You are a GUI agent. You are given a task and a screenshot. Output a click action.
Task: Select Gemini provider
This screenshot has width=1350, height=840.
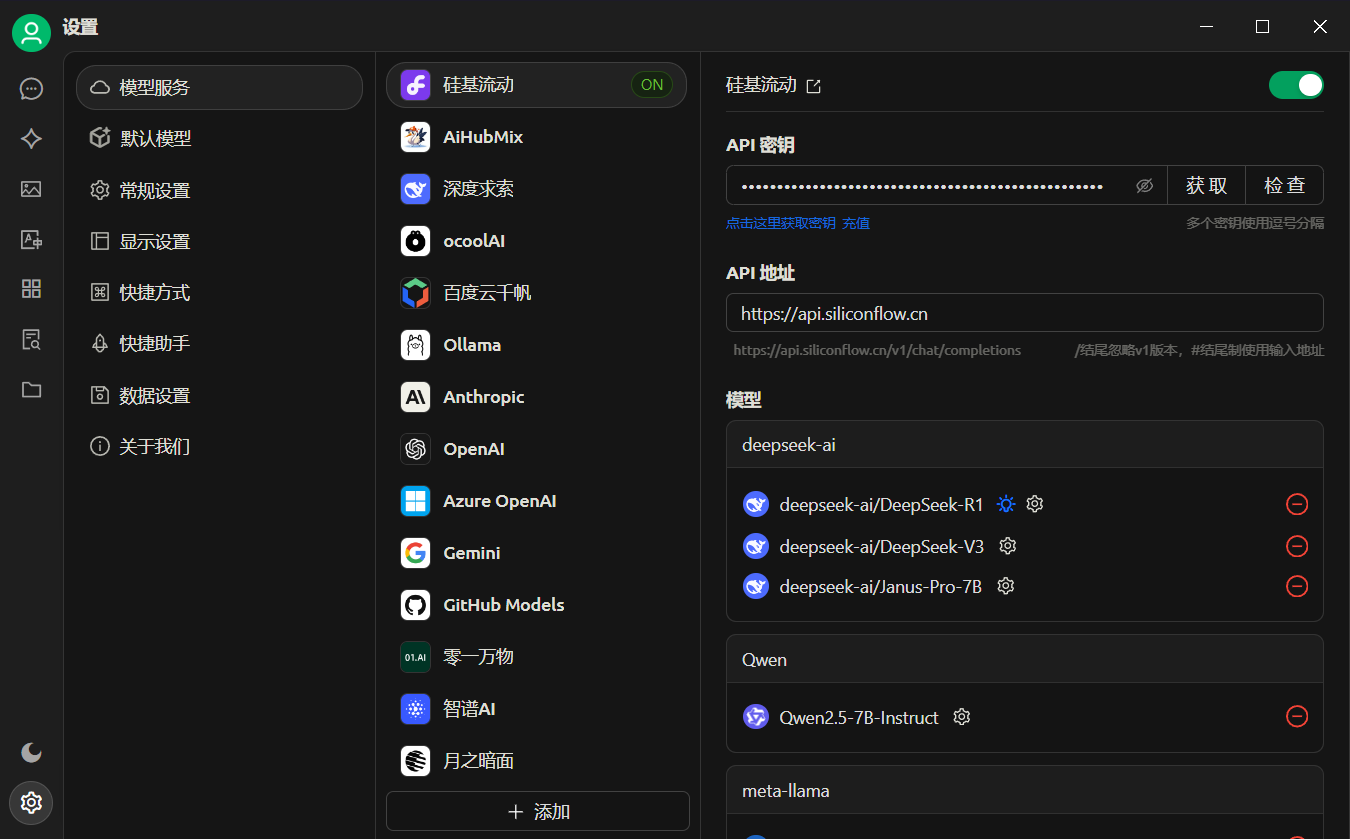click(537, 553)
